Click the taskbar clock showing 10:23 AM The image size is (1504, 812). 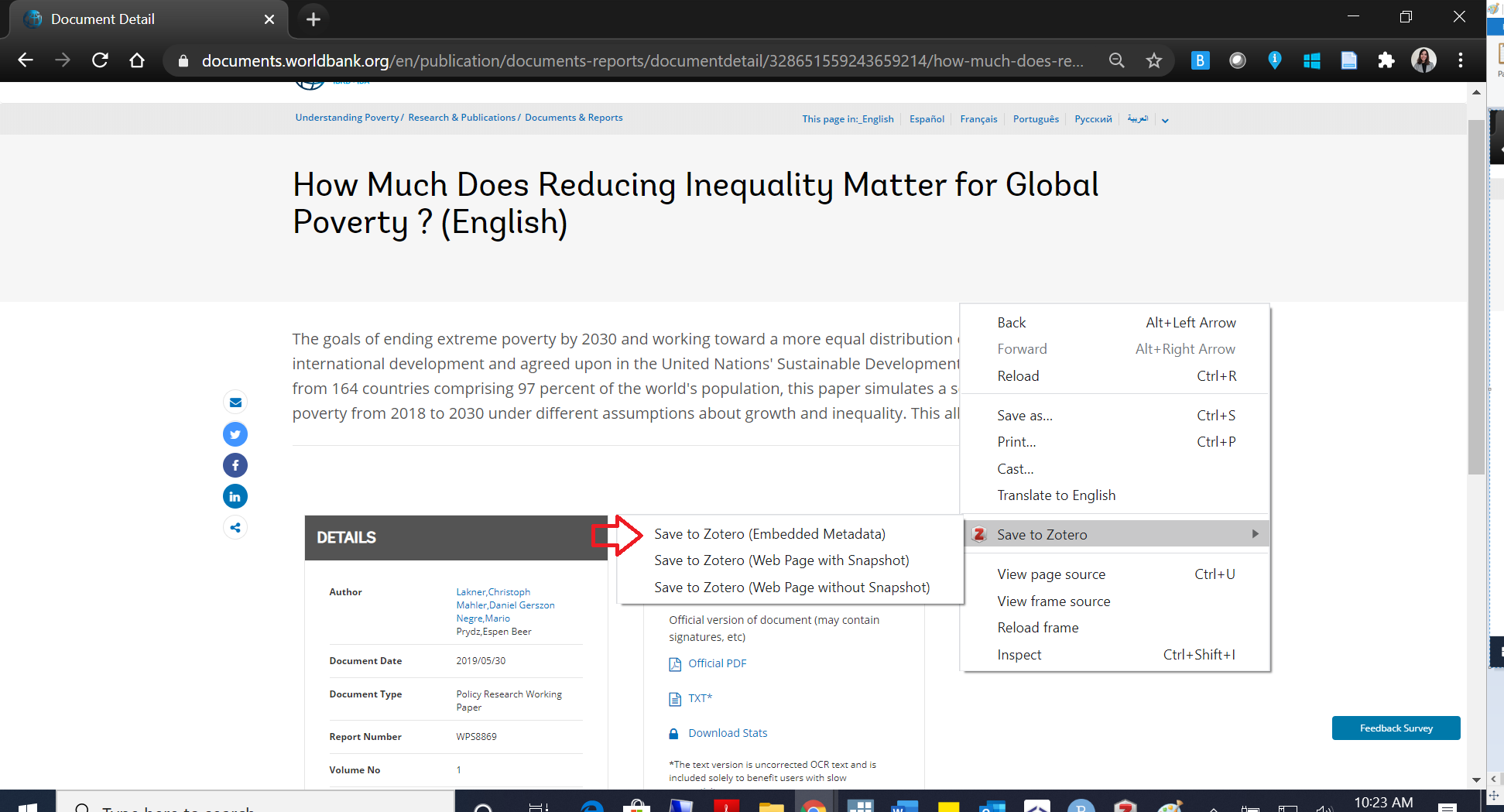(x=1383, y=803)
